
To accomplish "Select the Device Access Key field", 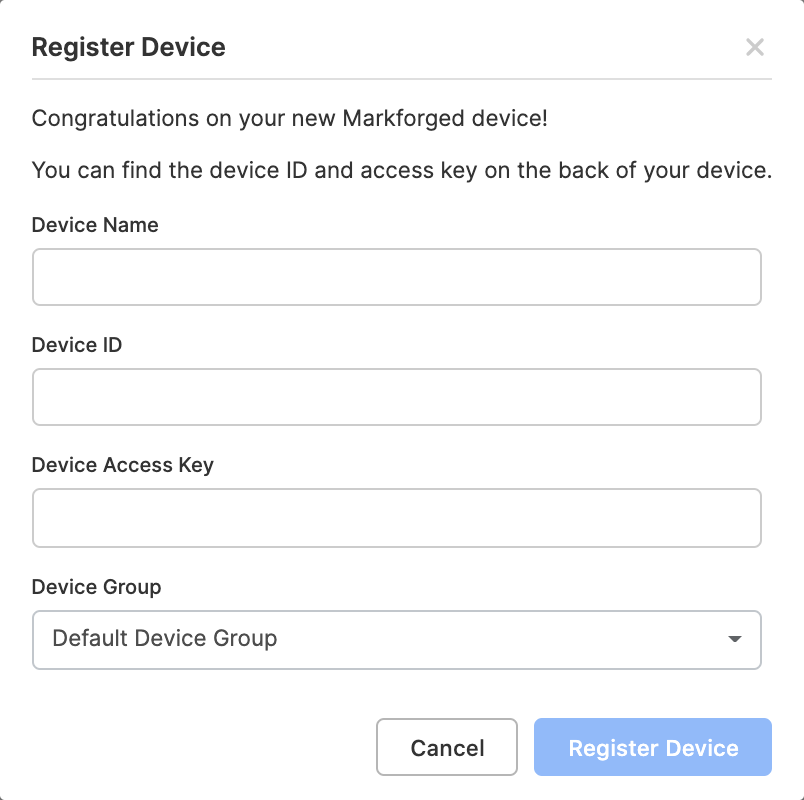I will click(397, 517).
